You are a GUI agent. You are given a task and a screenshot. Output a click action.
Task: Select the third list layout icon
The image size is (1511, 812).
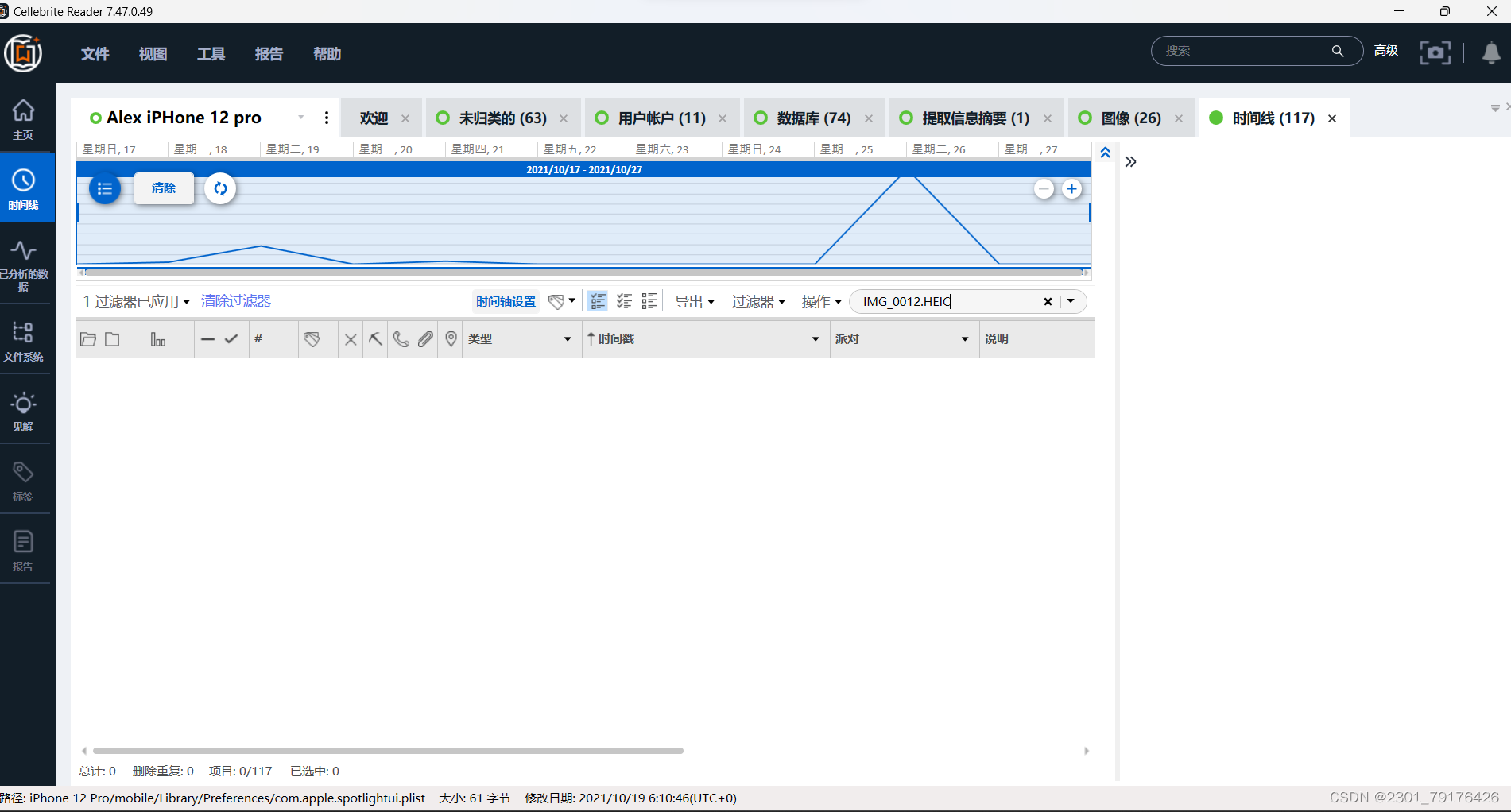tap(649, 302)
